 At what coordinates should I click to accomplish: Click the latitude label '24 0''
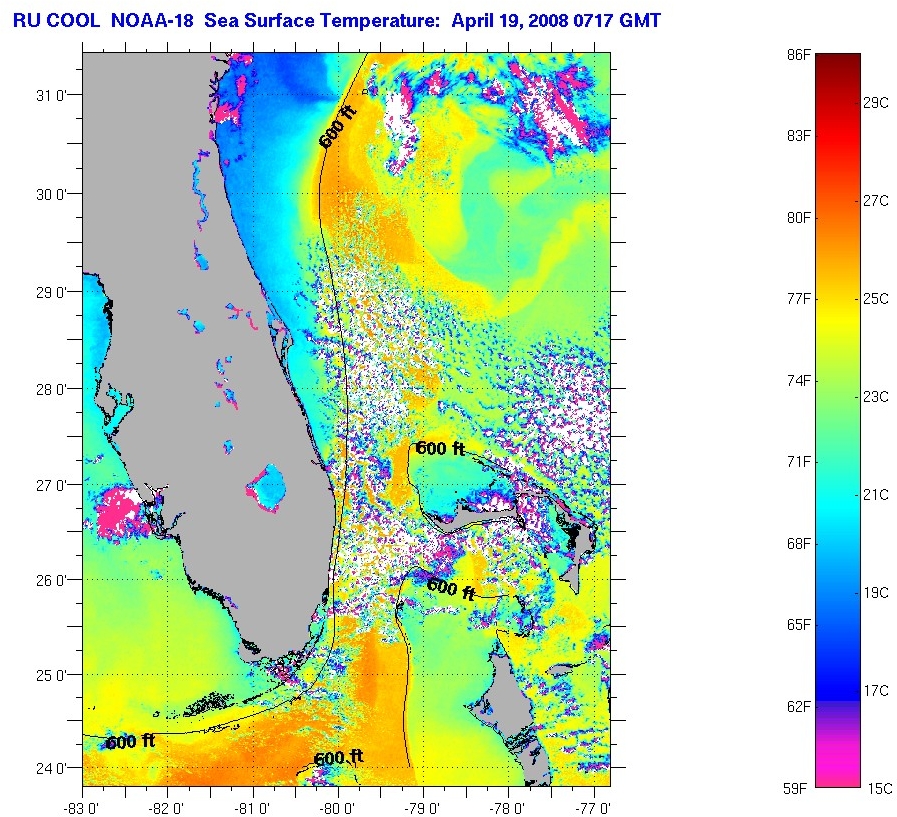point(51,768)
